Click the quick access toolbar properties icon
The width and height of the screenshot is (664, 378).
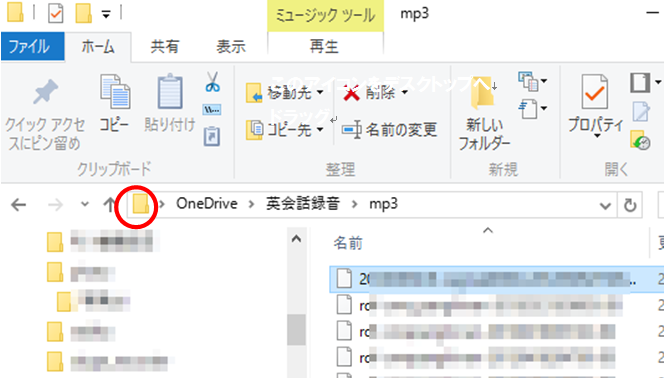tap(56, 14)
